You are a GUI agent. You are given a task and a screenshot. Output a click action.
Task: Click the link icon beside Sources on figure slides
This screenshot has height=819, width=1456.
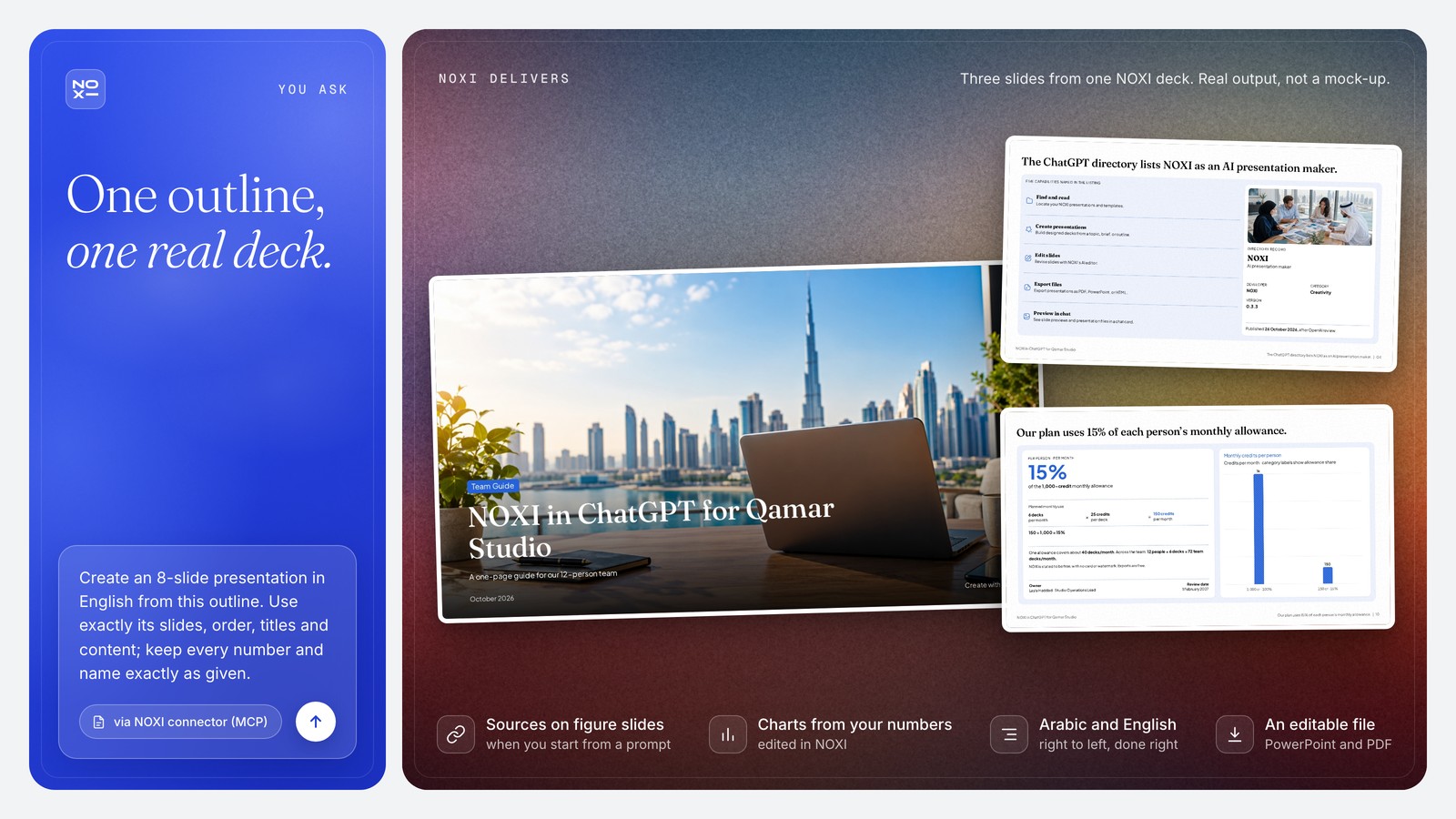(x=456, y=734)
